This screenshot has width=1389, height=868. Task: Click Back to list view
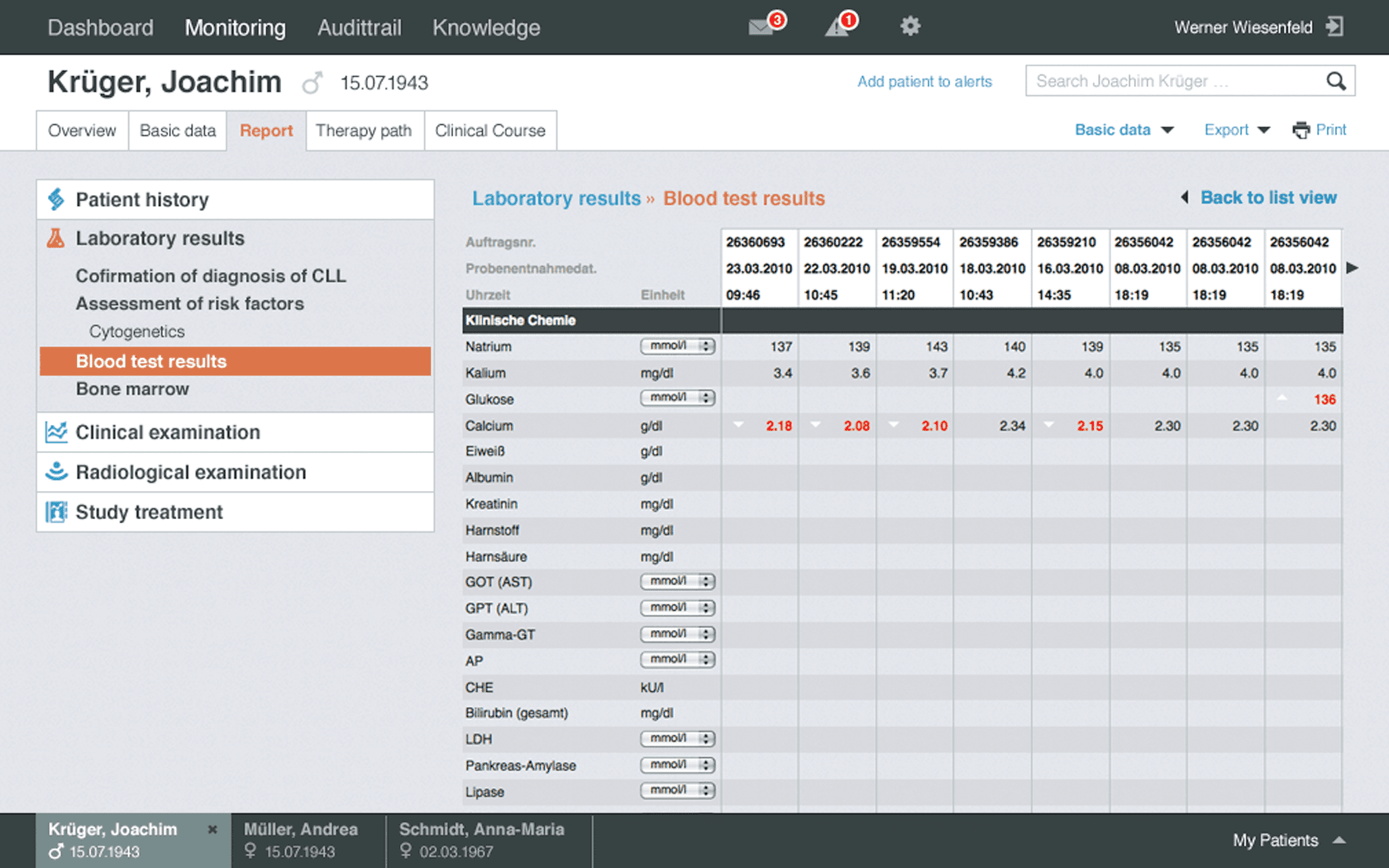coord(1267,198)
